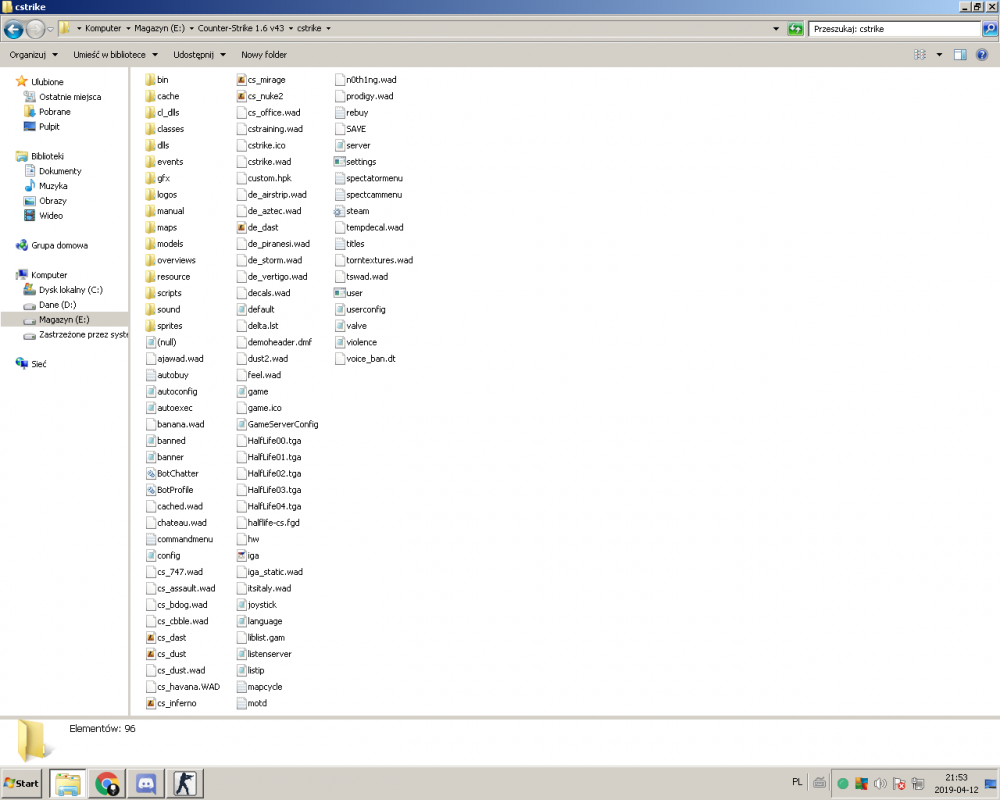Select the steam file in the list
The image size is (1000, 800).
coord(357,211)
